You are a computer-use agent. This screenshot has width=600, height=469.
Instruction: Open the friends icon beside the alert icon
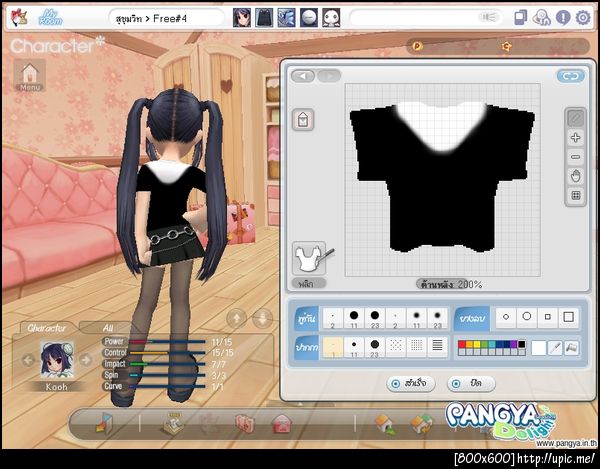(x=541, y=18)
